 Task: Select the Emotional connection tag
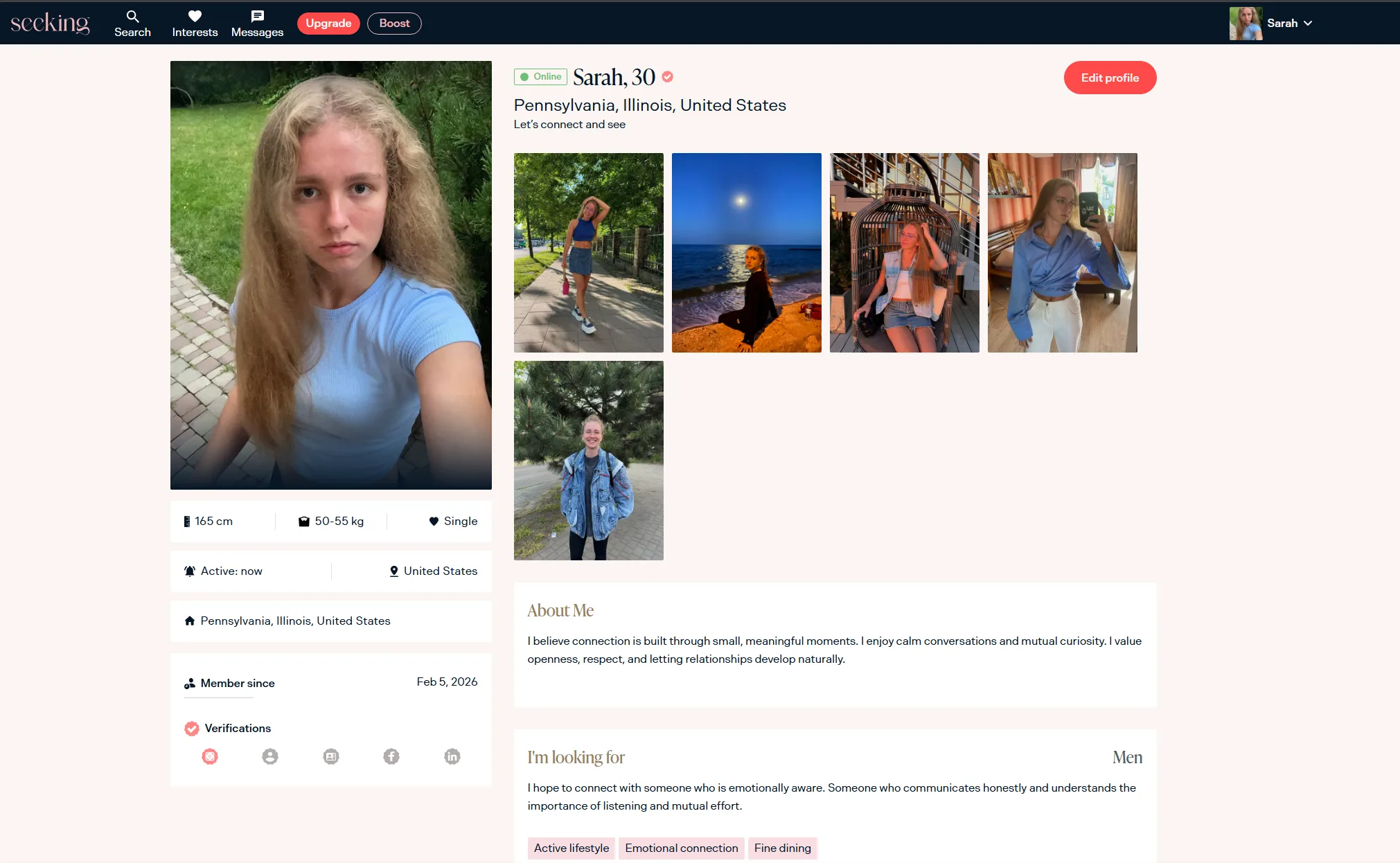(x=681, y=848)
